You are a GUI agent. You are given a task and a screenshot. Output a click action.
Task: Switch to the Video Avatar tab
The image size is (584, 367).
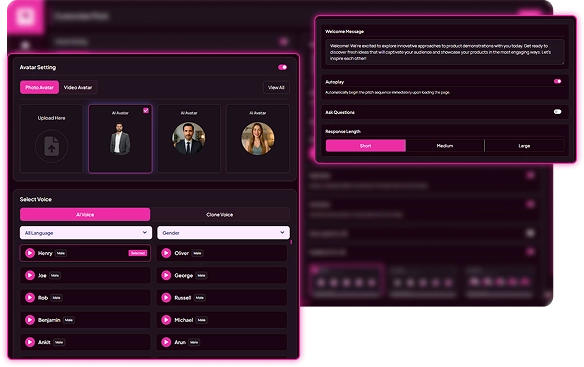(78, 88)
